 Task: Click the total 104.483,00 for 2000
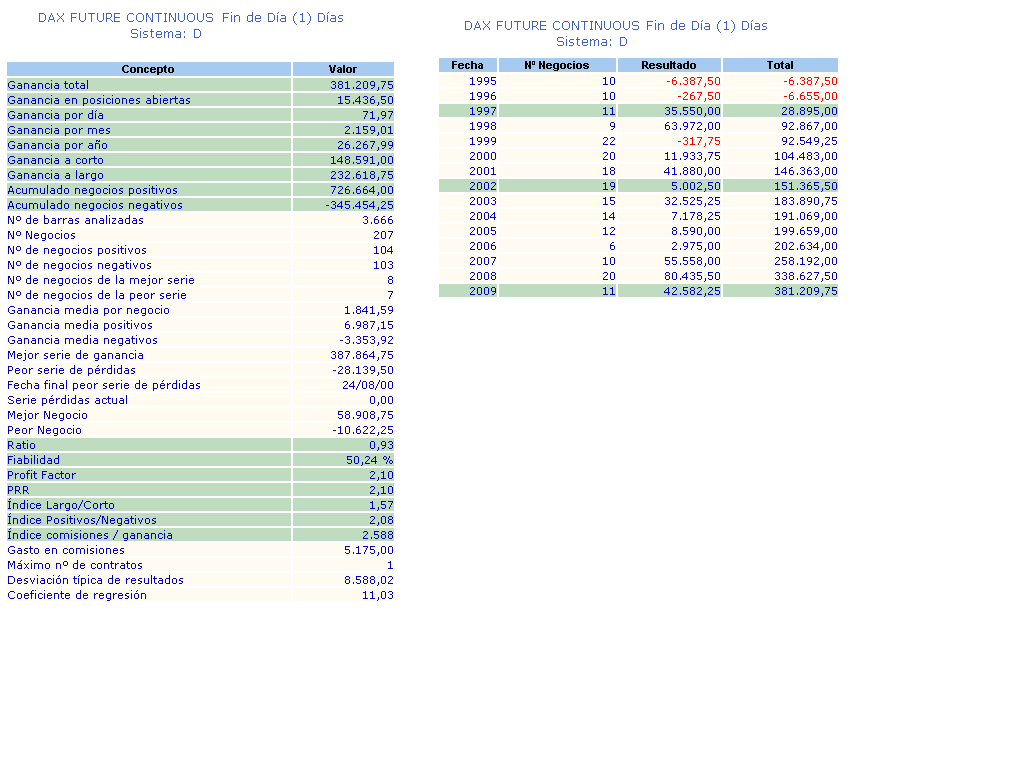806,156
